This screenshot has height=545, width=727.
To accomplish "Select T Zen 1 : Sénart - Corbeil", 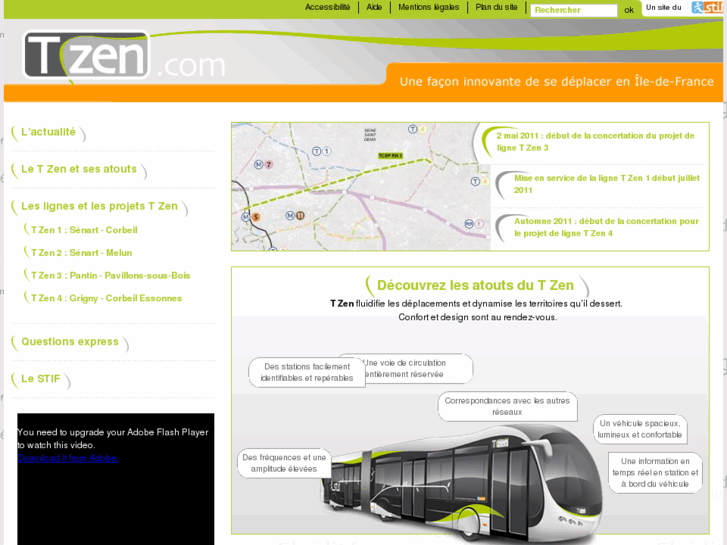I will [x=84, y=230].
